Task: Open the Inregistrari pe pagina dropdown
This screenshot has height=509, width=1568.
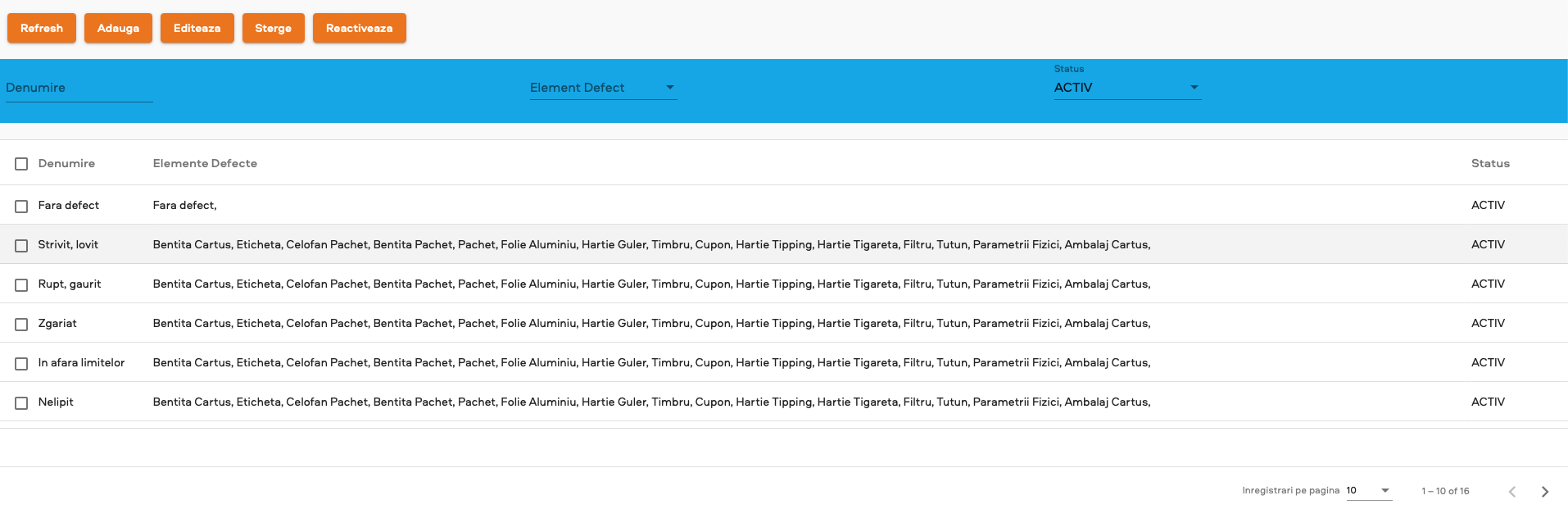Action: 1368,491
